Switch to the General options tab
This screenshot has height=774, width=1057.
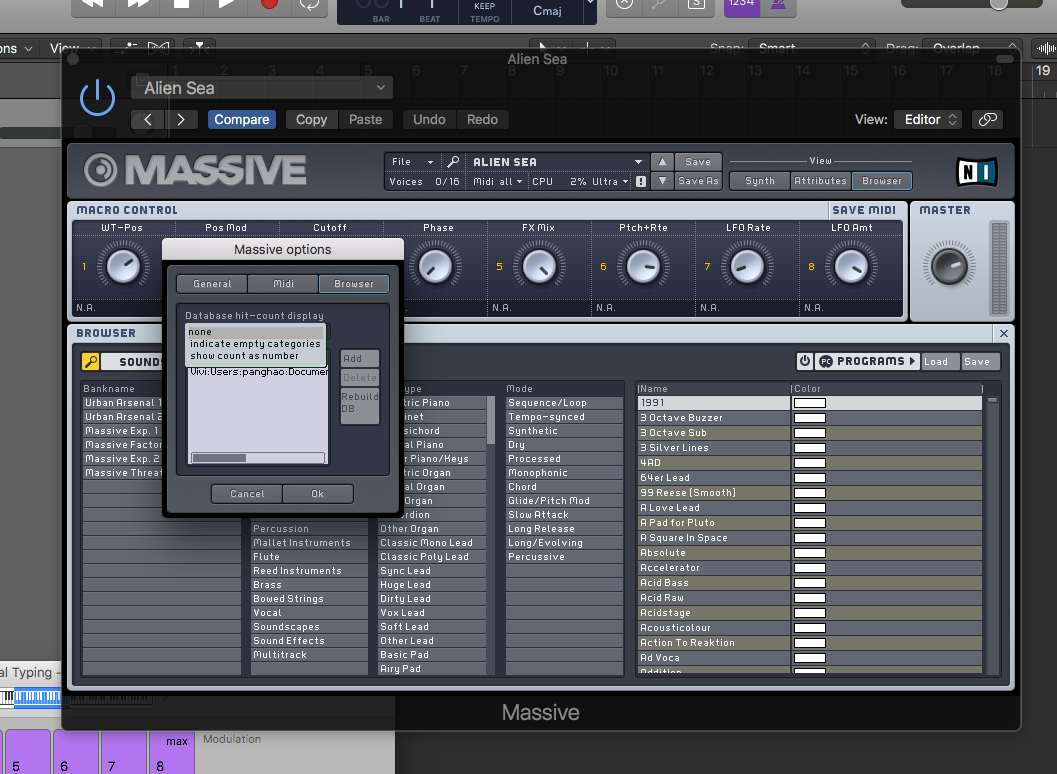[x=212, y=284]
